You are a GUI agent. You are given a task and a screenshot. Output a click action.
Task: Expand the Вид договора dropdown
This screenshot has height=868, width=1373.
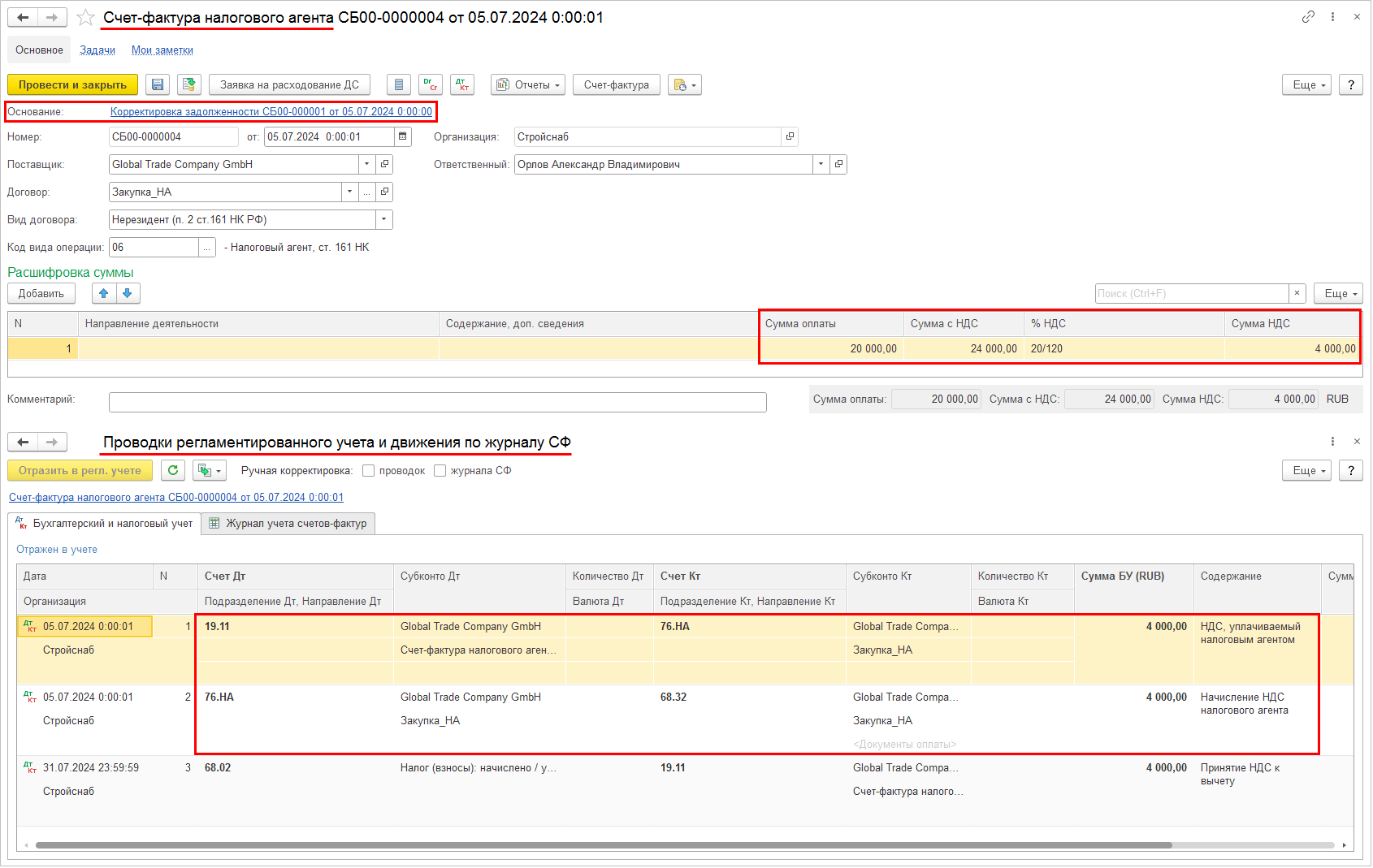click(384, 219)
